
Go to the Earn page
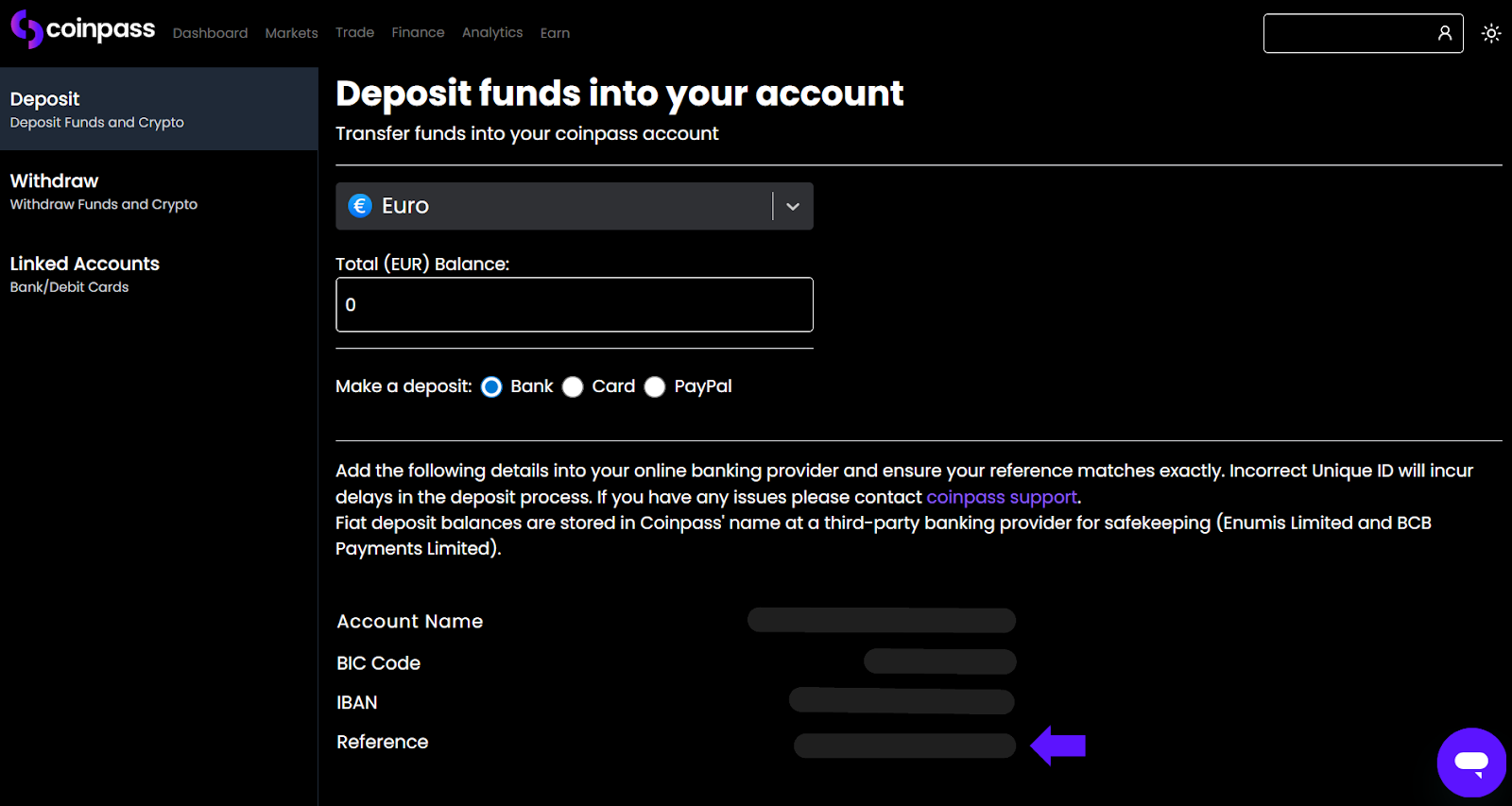point(555,32)
